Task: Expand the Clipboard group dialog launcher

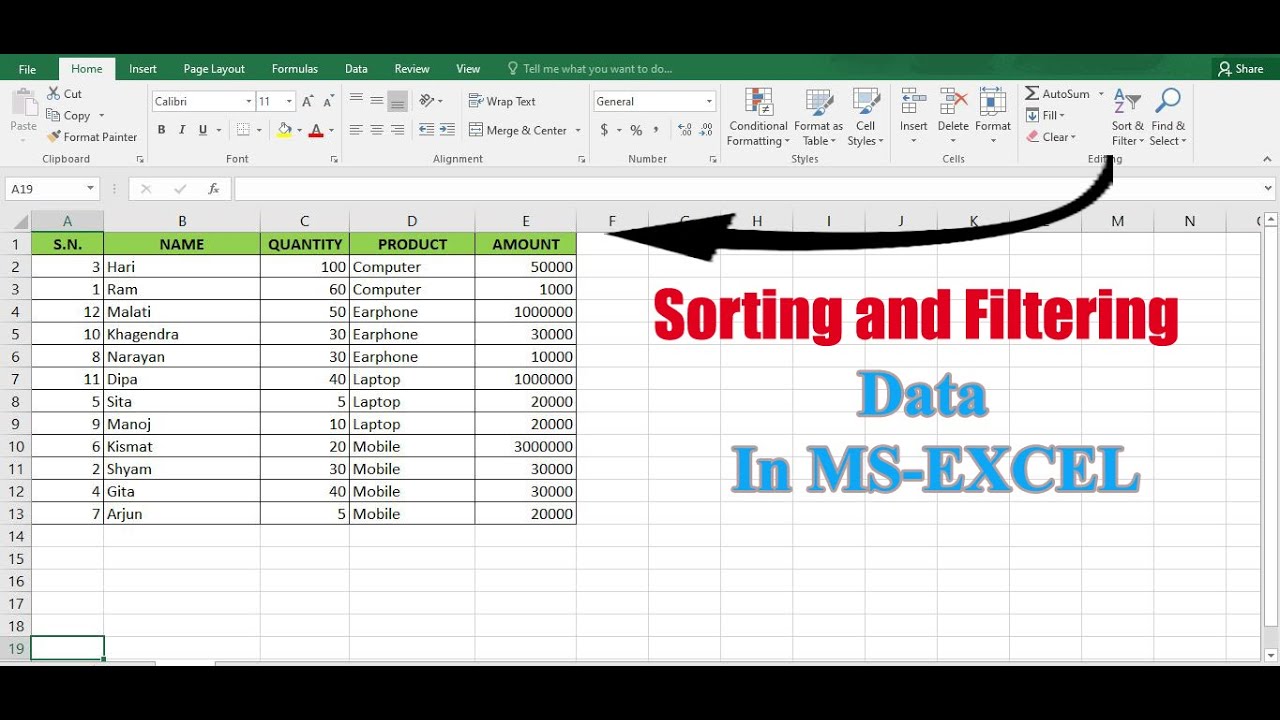Action: tap(139, 159)
